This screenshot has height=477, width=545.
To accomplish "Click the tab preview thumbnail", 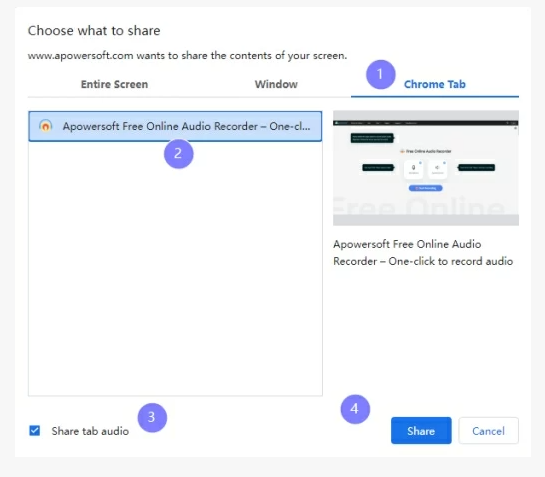I will pyautogui.click(x=426, y=168).
